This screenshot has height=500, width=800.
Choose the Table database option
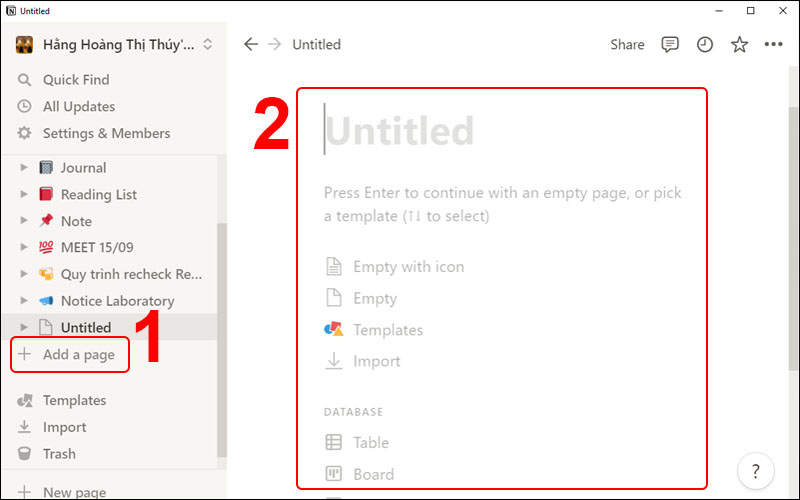370,443
